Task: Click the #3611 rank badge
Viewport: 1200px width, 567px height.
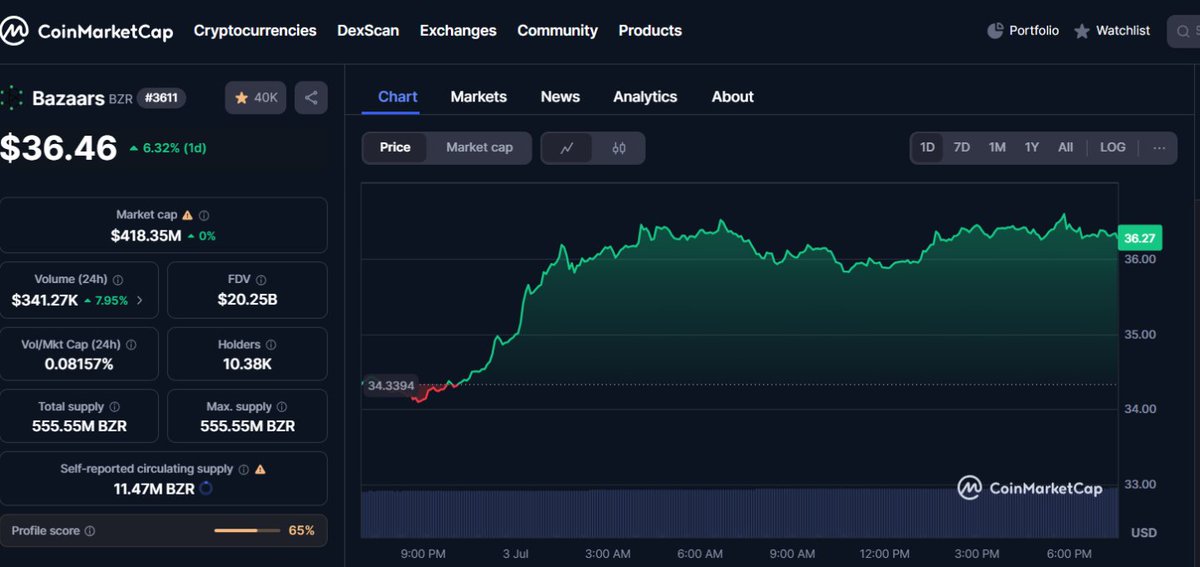Action: [x=161, y=98]
